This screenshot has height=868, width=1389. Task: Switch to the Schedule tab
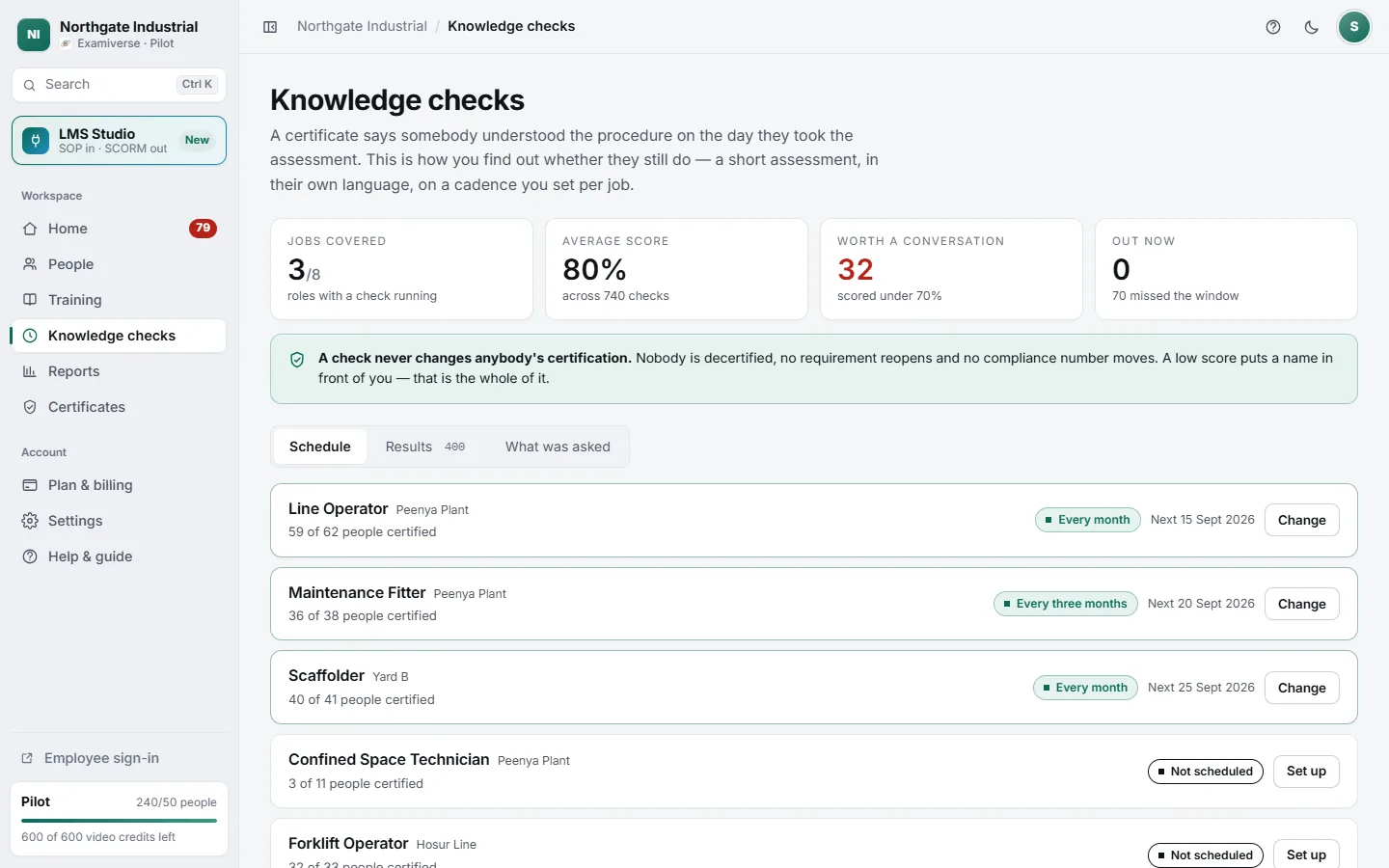(320, 447)
